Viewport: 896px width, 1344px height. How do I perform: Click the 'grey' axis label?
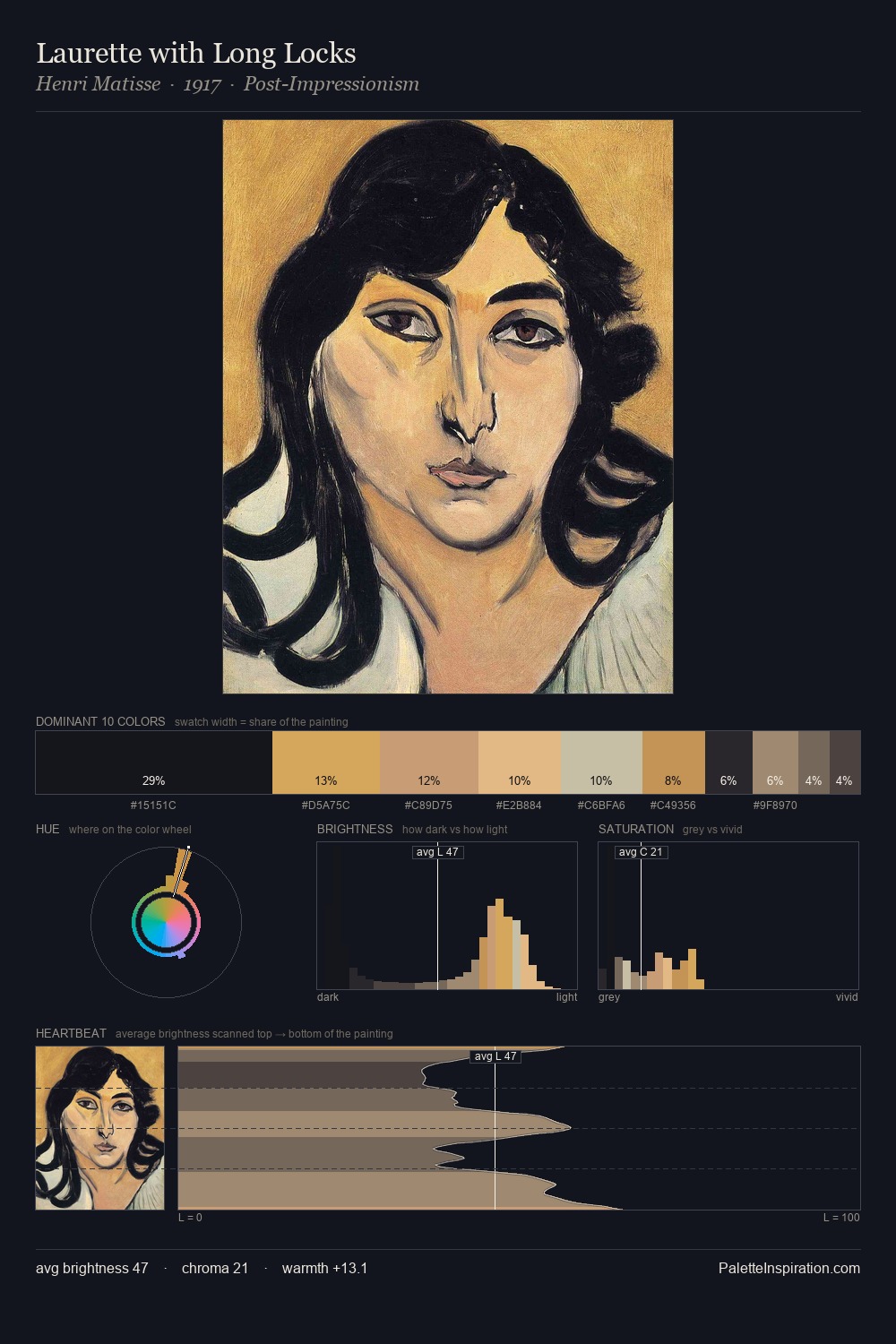point(609,997)
